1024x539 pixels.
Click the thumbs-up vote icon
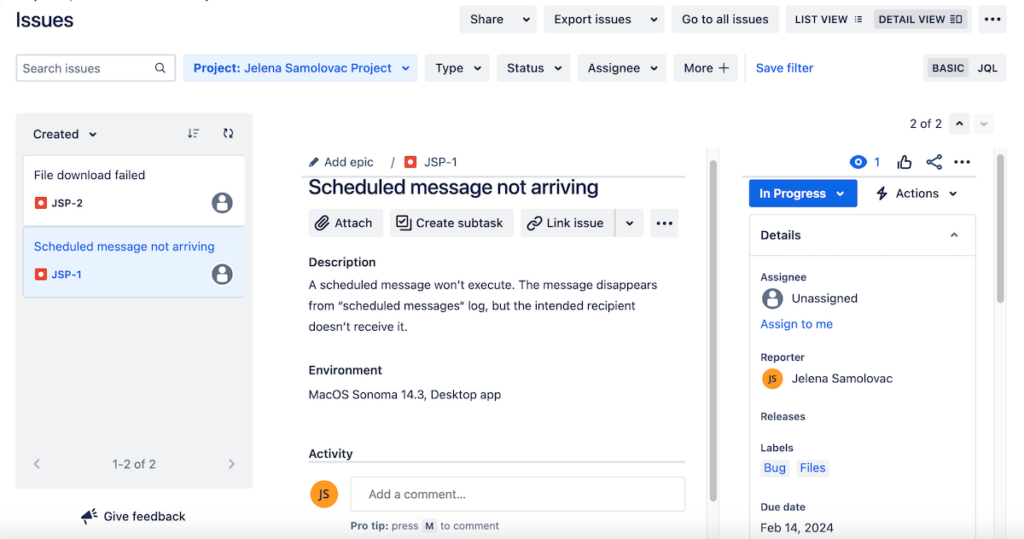[904, 162]
